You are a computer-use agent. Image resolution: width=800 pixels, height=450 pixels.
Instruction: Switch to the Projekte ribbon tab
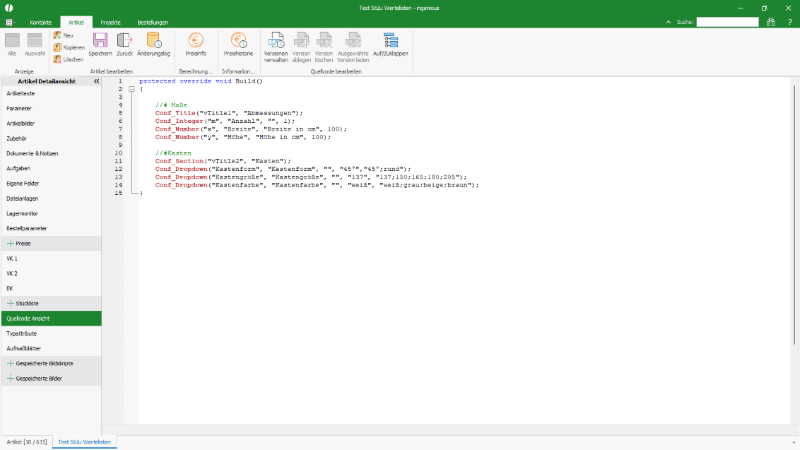coord(110,21)
